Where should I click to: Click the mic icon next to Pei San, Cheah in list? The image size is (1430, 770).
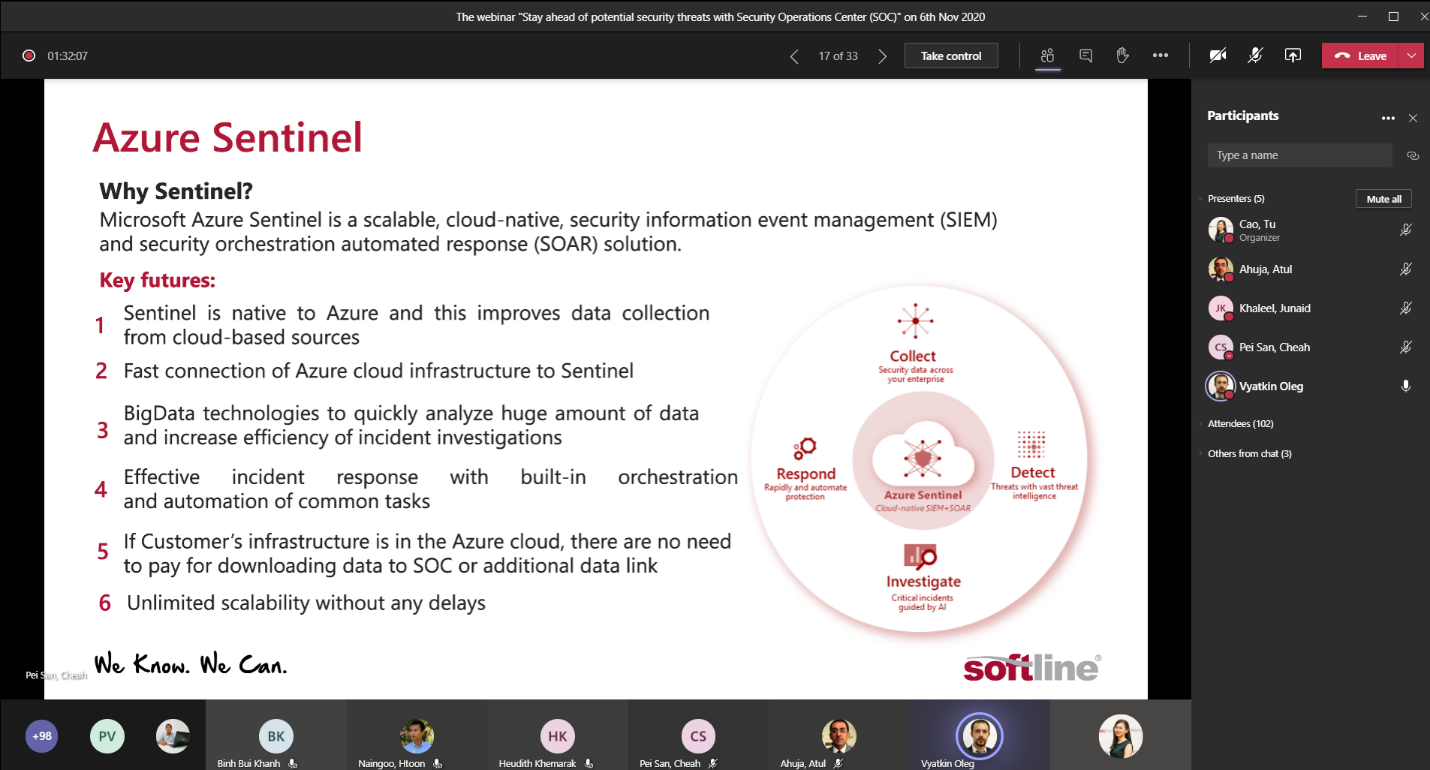(1406, 347)
